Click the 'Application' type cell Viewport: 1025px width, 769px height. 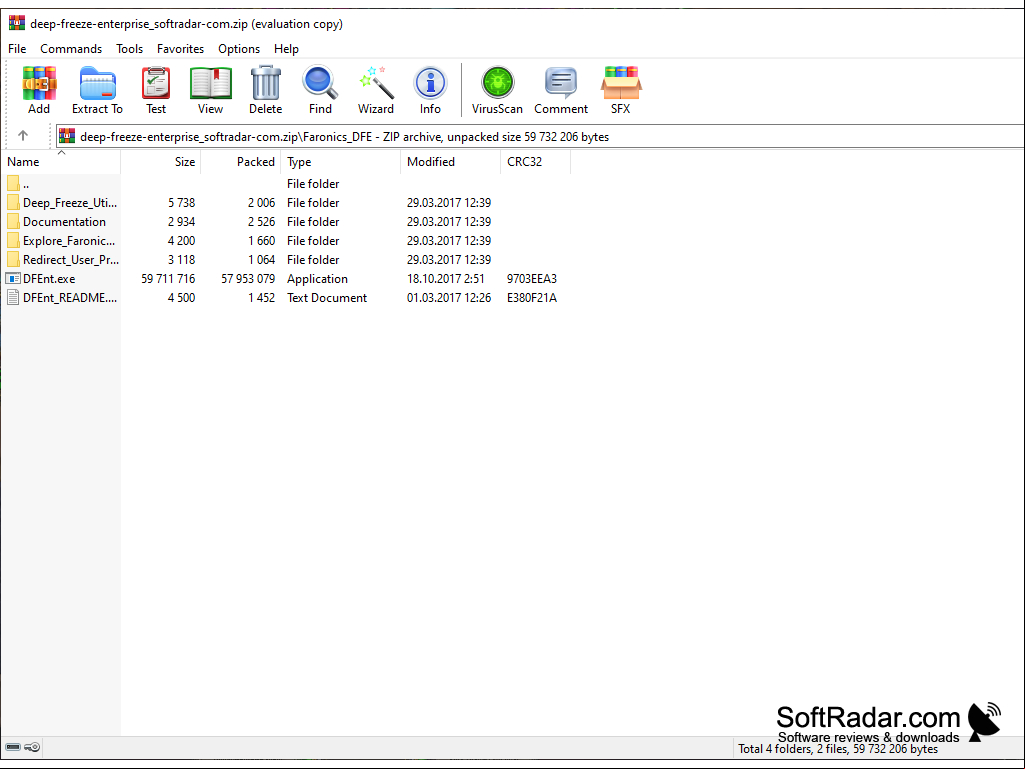pos(317,279)
